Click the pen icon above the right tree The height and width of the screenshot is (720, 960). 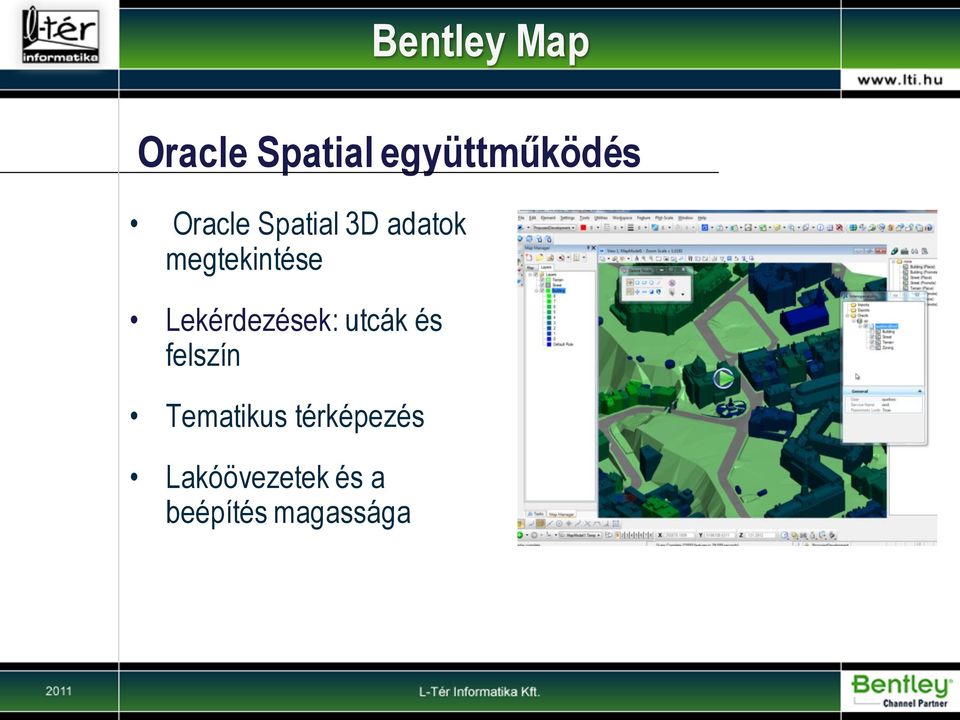coord(894,251)
